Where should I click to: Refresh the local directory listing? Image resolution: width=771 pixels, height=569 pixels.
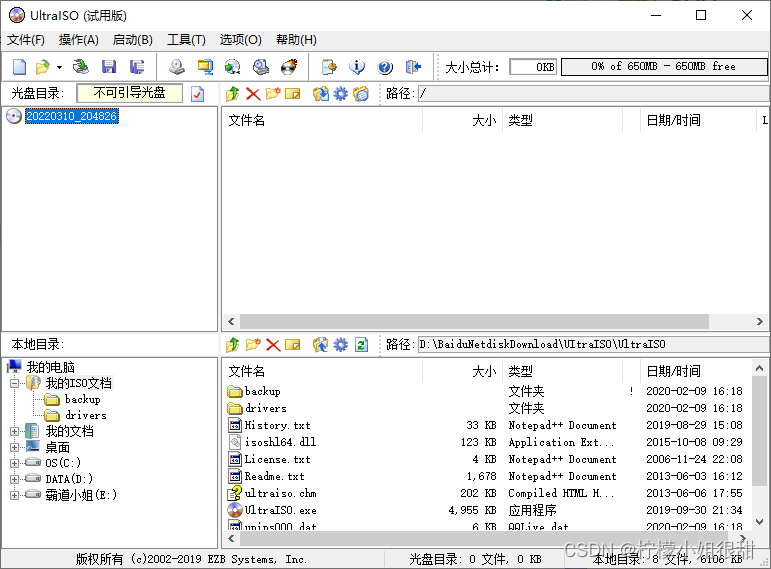click(x=361, y=345)
